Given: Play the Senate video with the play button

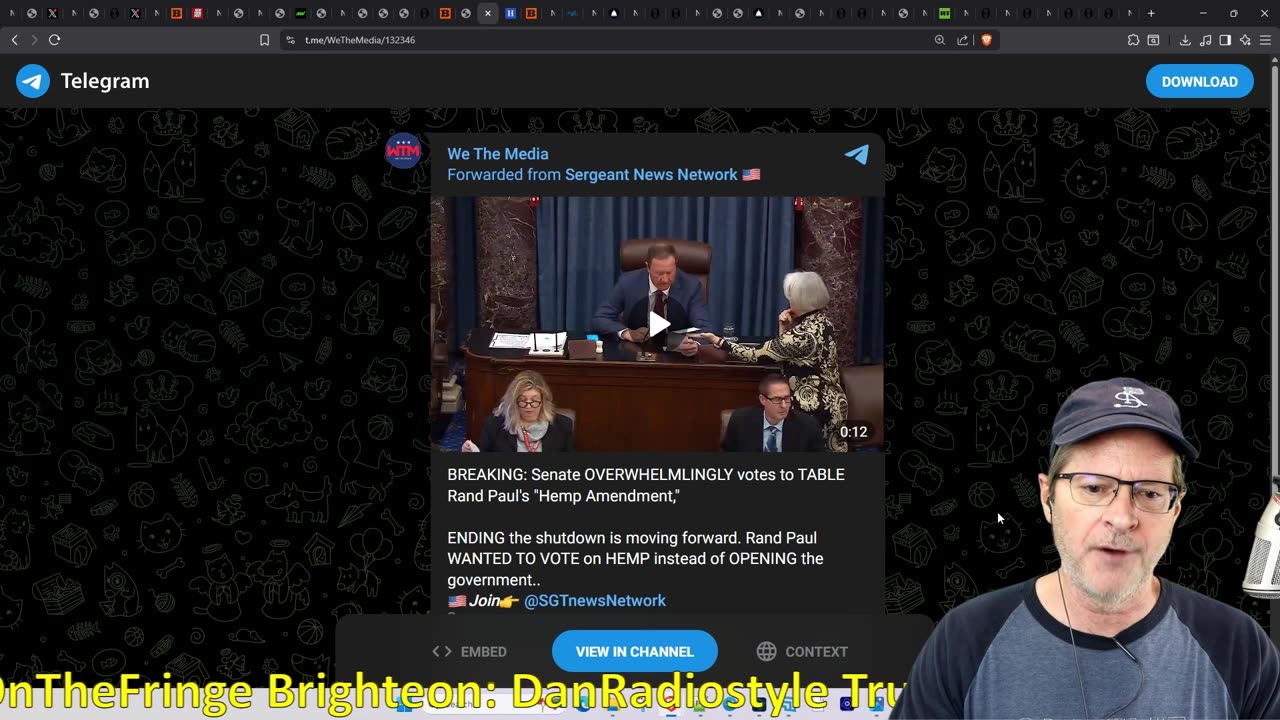Looking at the screenshot, I should click(657, 324).
